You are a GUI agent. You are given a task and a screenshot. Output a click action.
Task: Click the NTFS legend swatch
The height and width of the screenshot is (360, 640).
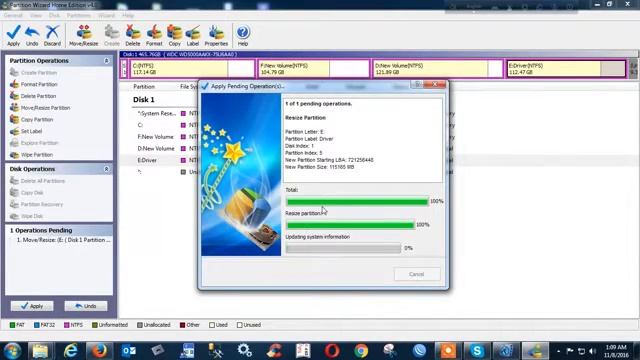pos(67,325)
